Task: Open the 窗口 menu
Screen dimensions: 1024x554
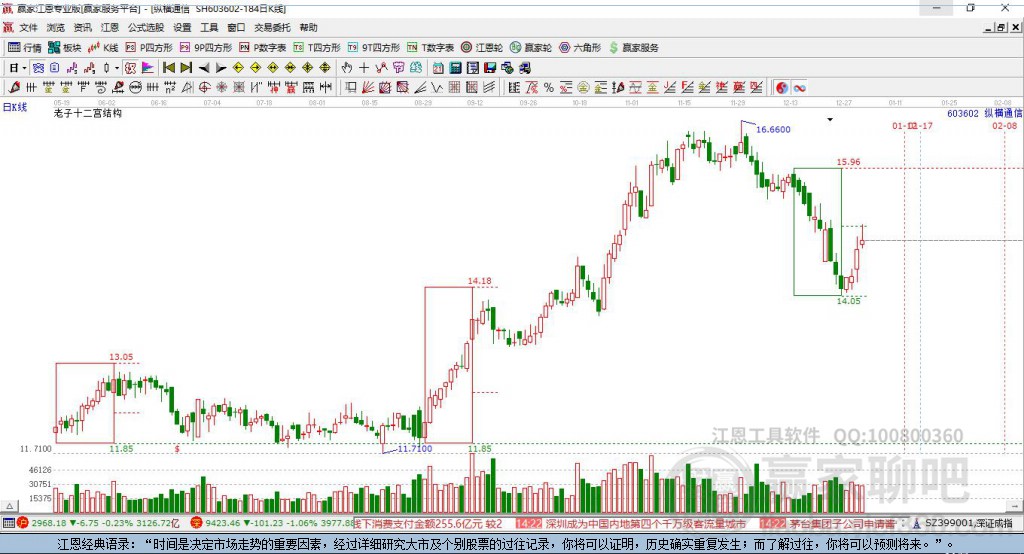Action: (236, 27)
